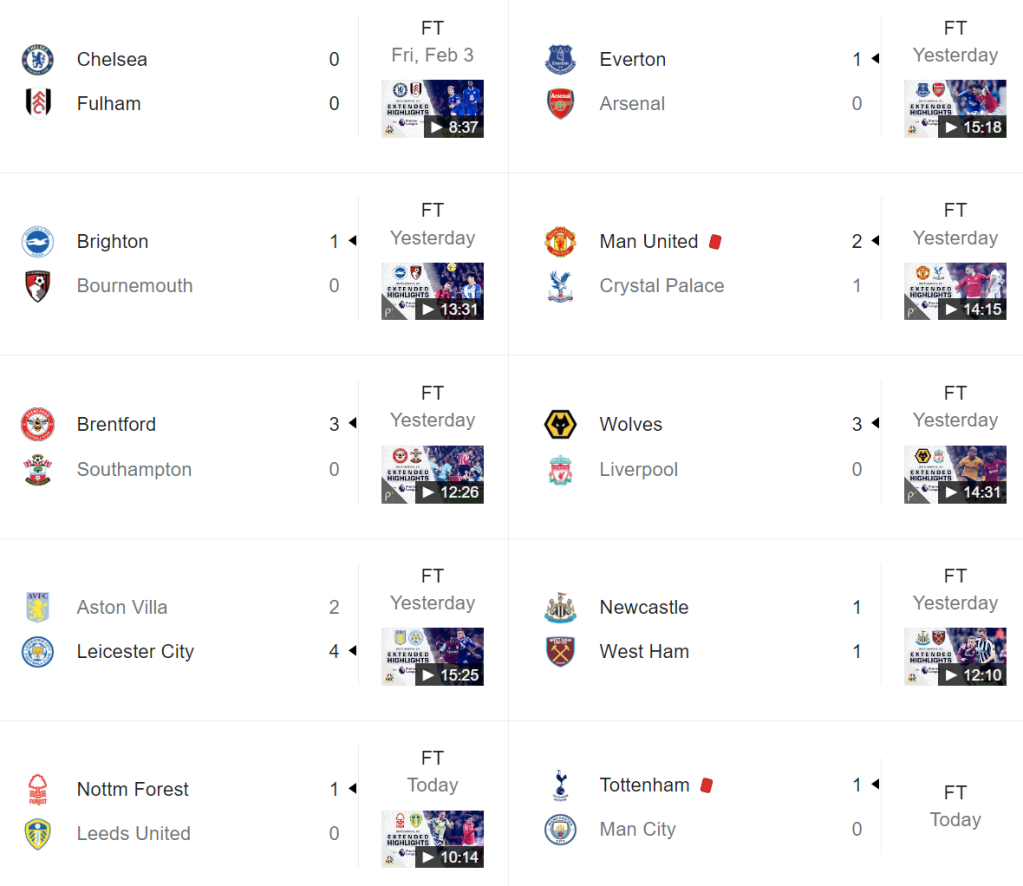Click the Wolves club crest icon

(x=561, y=425)
